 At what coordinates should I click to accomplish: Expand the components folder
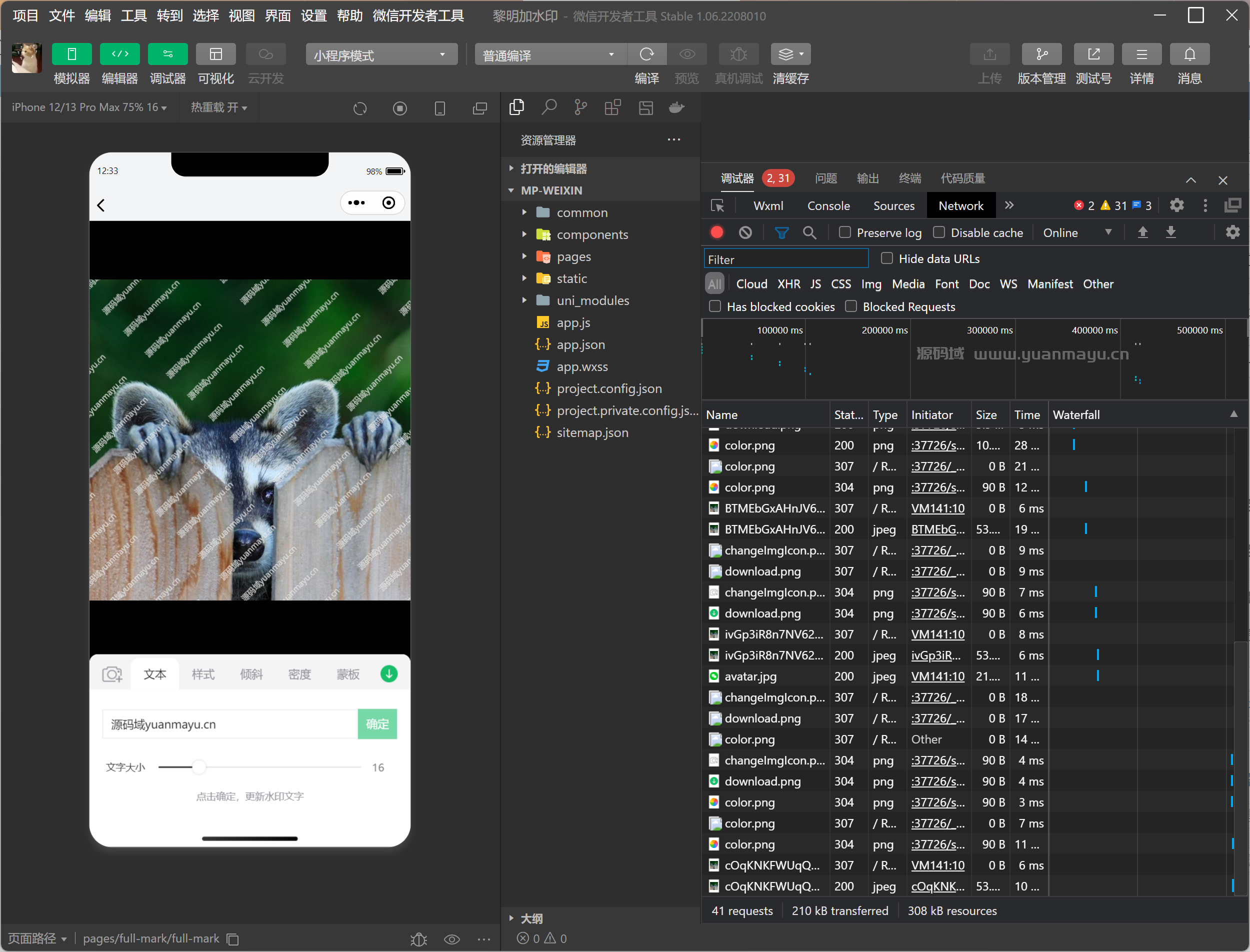[x=592, y=234]
